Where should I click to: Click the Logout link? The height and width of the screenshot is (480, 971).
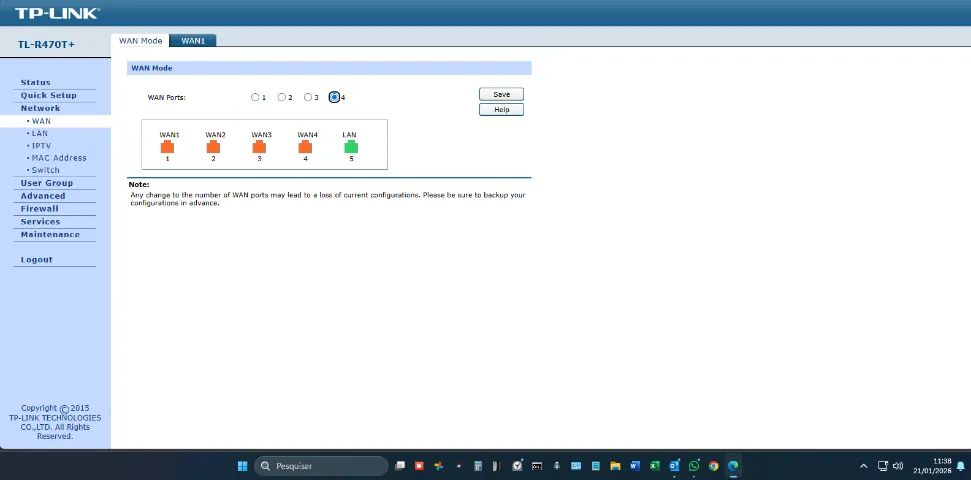pyautogui.click(x=37, y=260)
